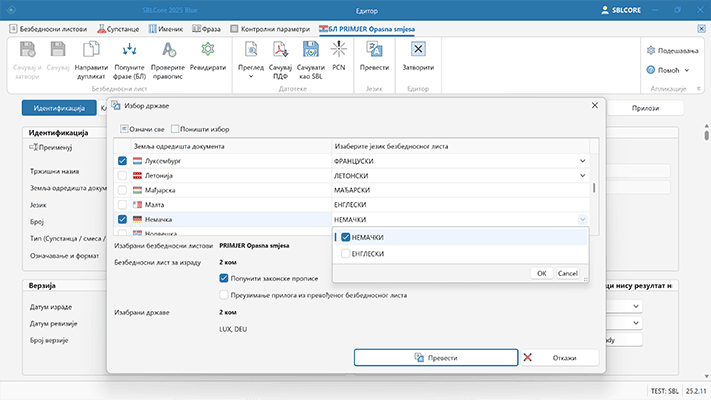Click the Поништи избор option

(200, 129)
